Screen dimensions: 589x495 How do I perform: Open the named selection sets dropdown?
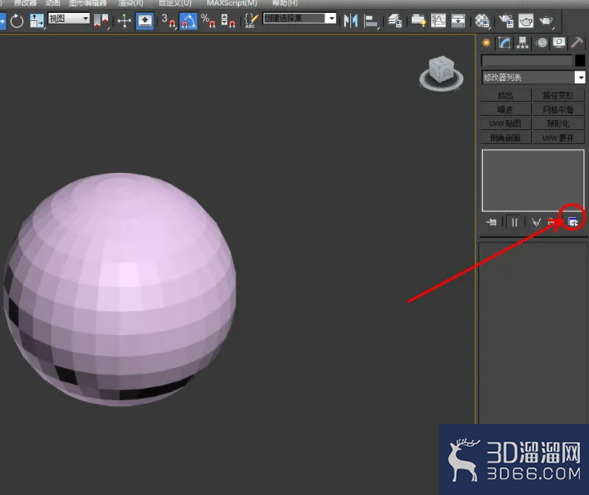(299, 18)
